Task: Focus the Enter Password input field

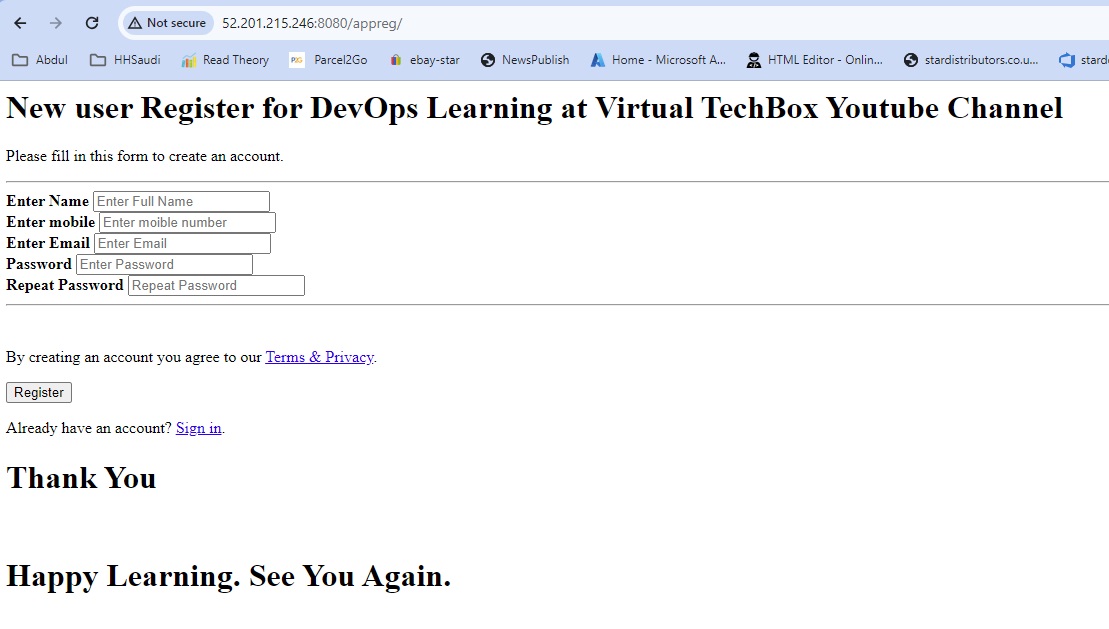Action: [x=164, y=265]
